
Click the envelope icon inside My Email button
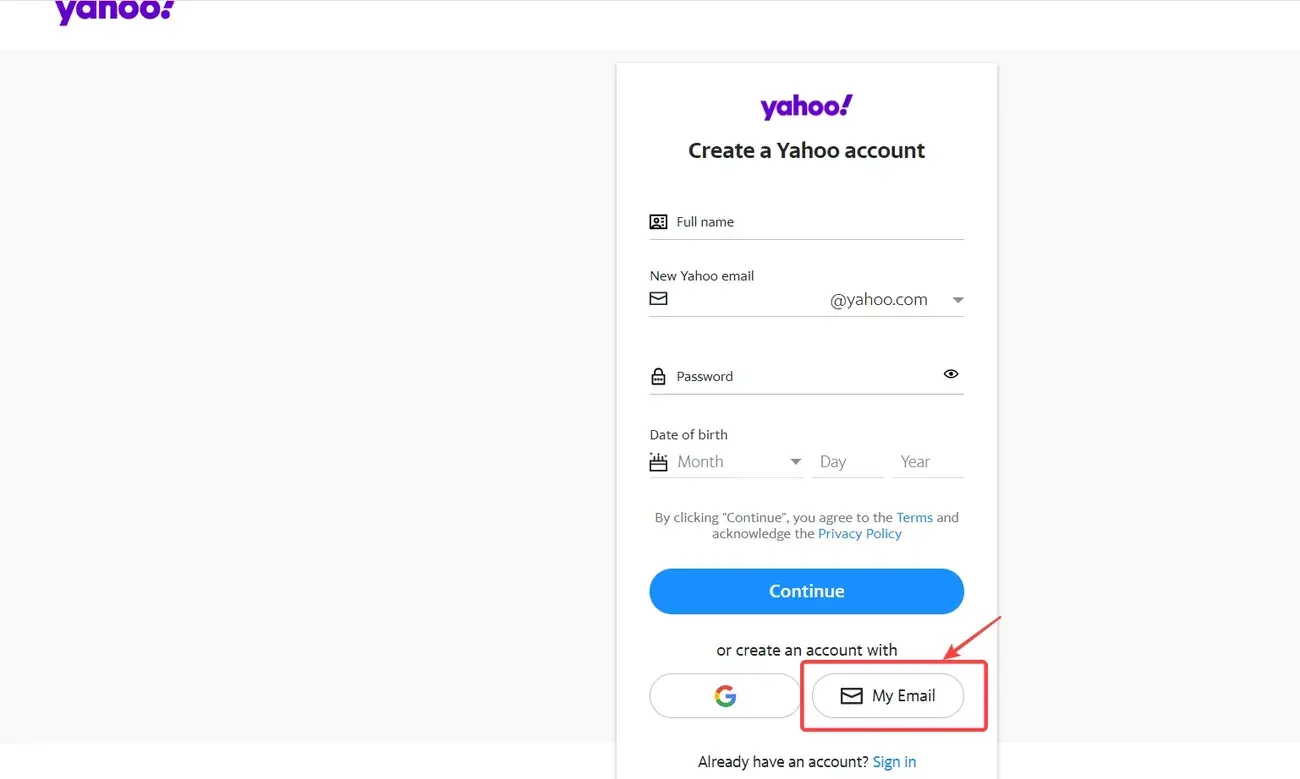pos(851,695)
